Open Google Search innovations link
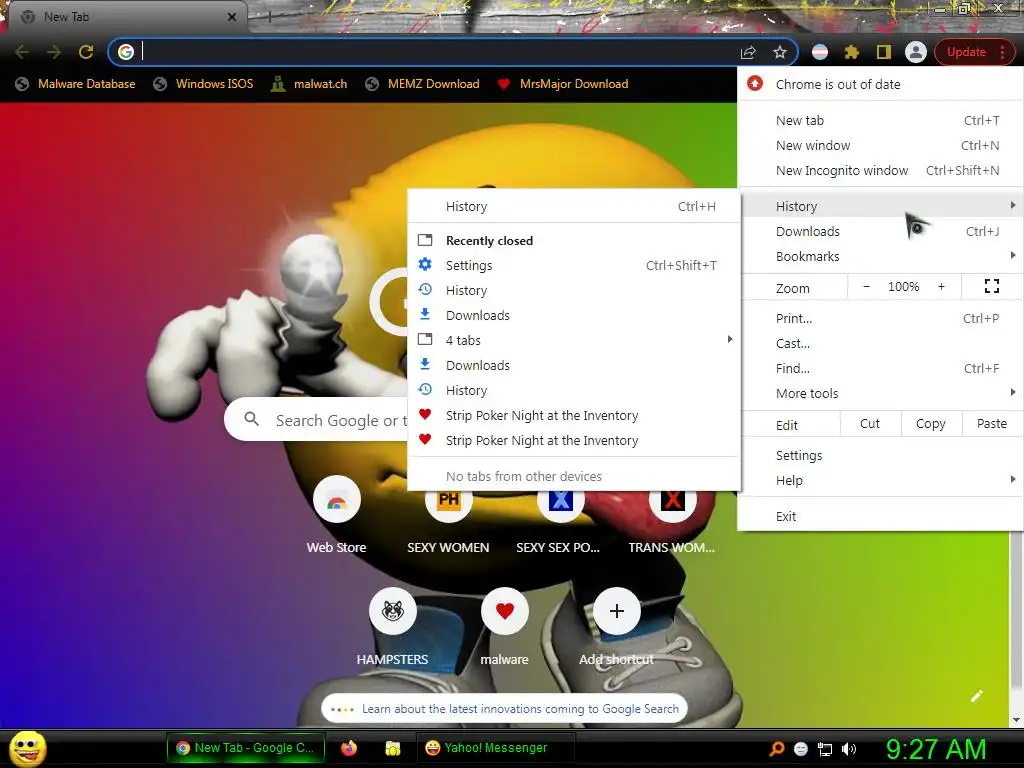This screenshot has height=768, width=1024. [x=520, y=709]
